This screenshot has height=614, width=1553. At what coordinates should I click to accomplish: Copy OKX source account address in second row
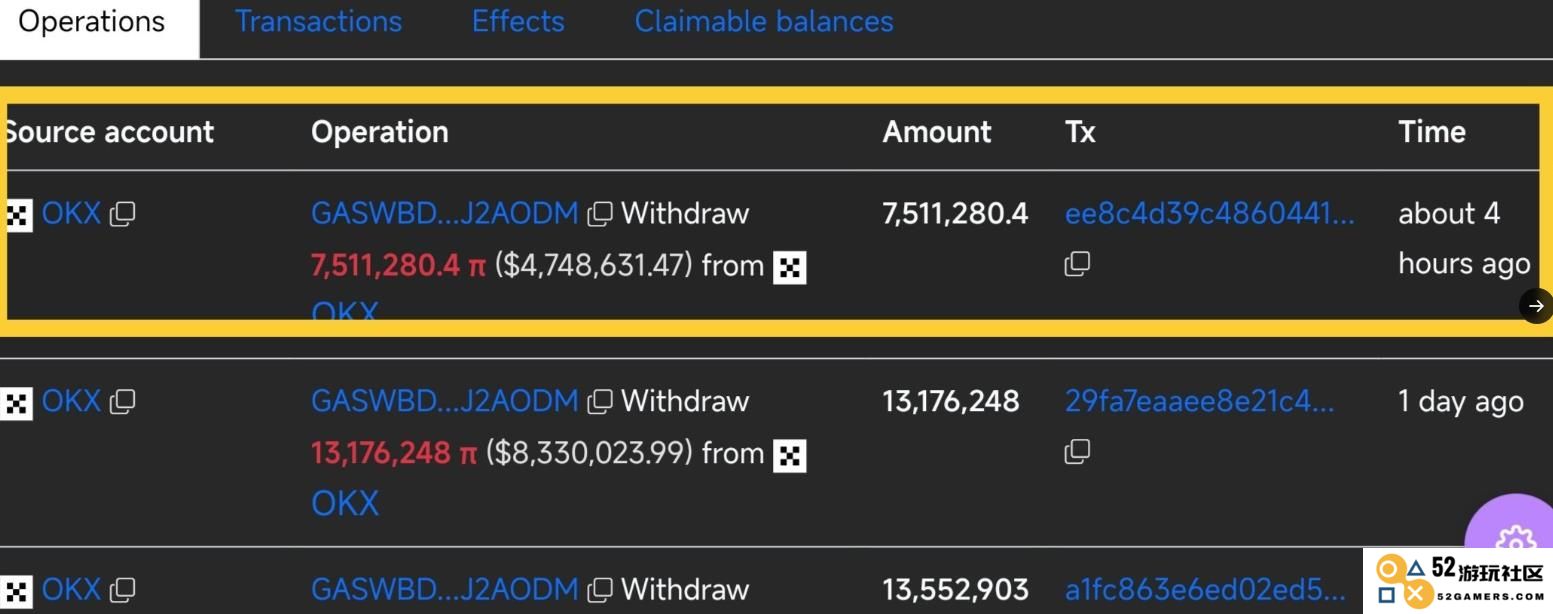pyautogui.click(x=122, y=402)
